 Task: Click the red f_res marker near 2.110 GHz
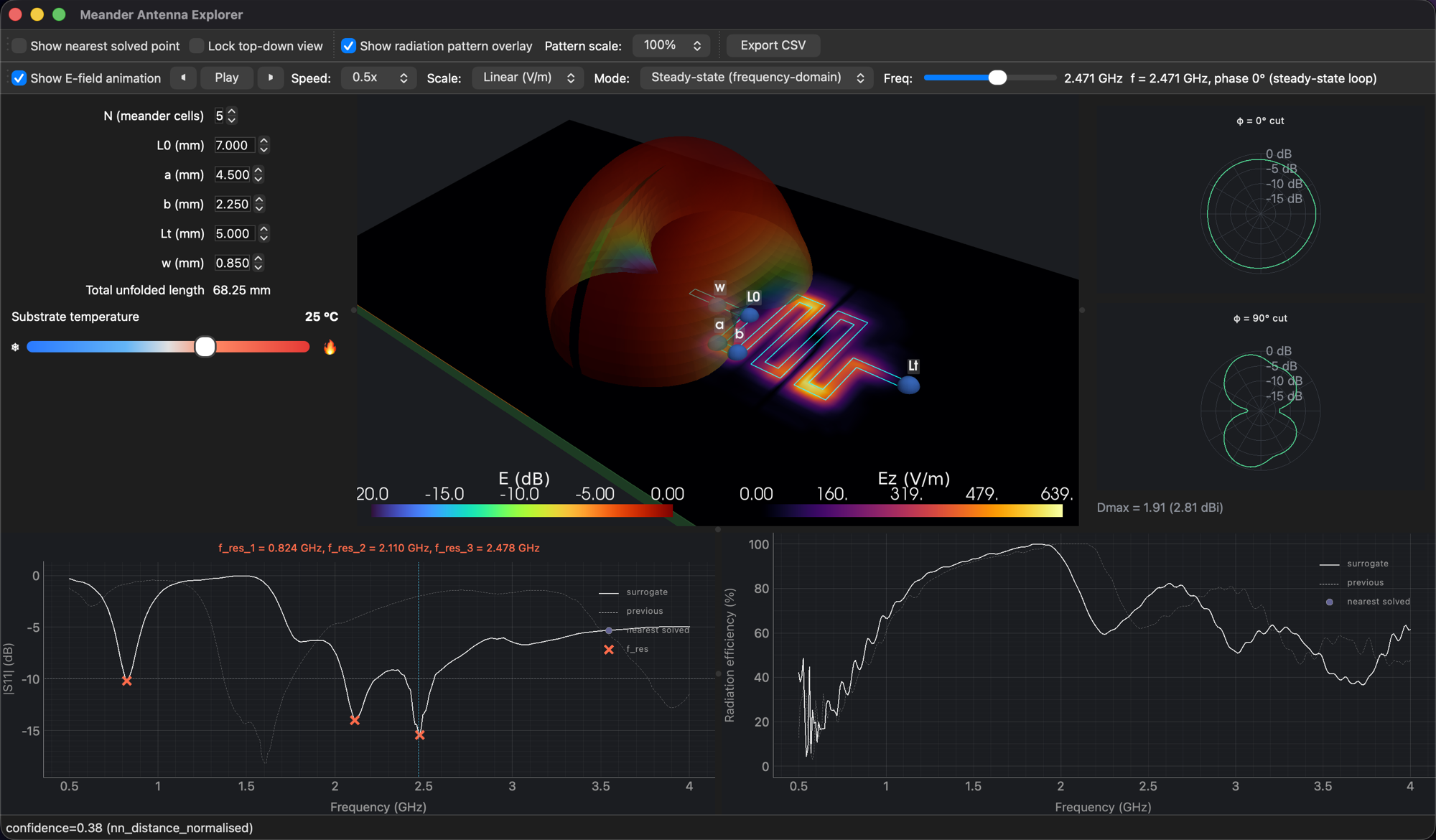point(355,720)
